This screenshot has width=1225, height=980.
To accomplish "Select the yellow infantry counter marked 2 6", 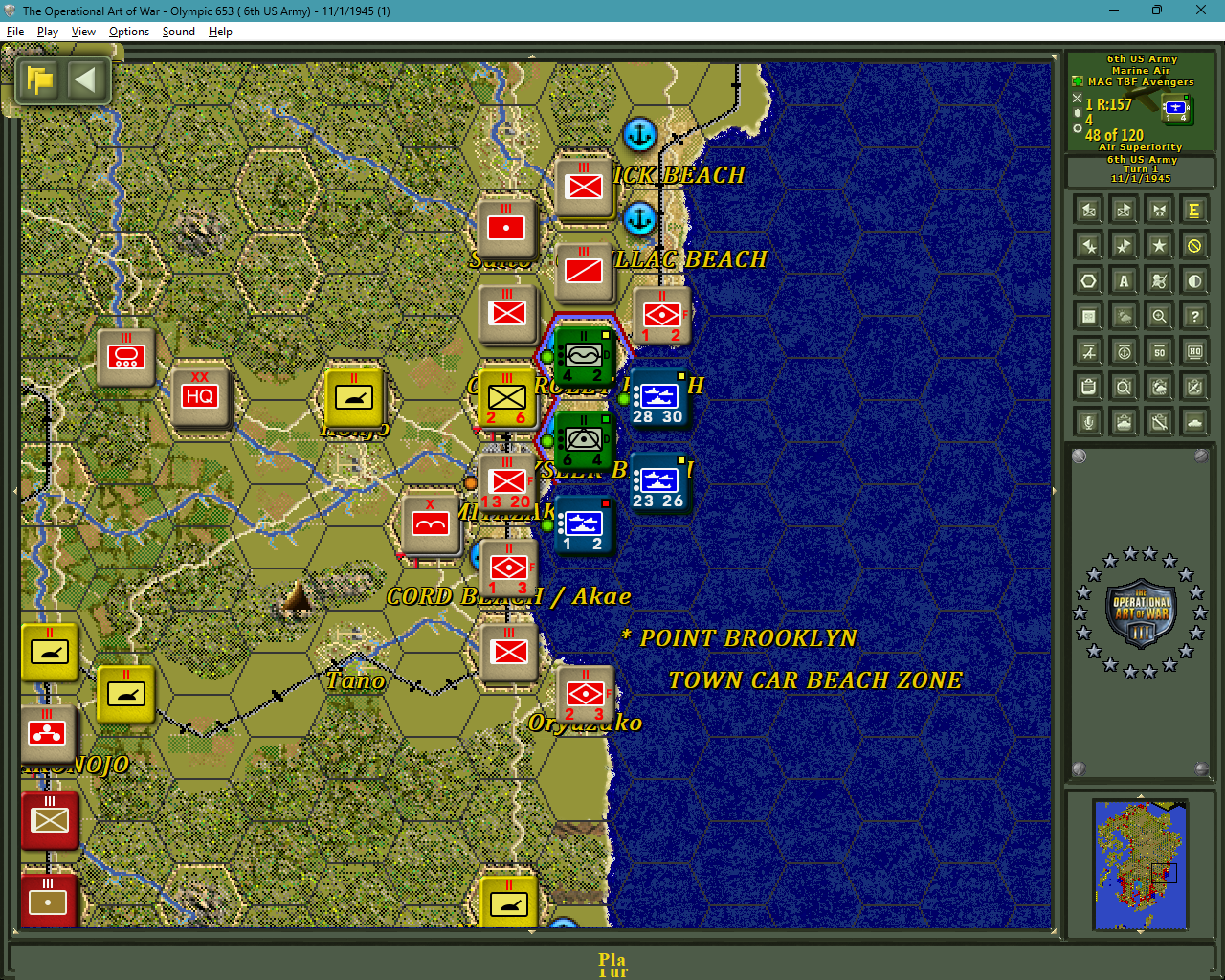I will pos(507,399).
